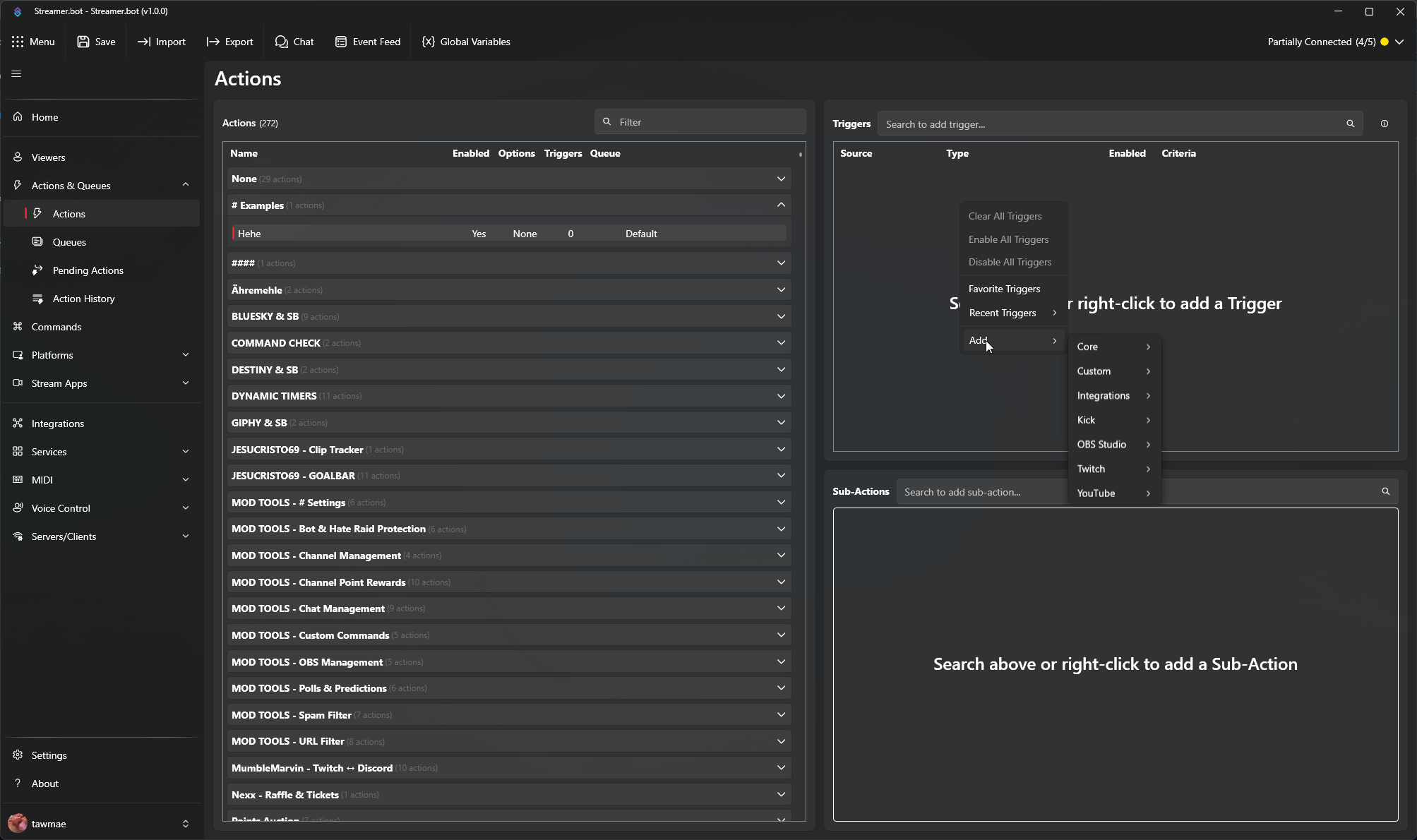Collapse the sidebar with the hamburger icon

16,73
